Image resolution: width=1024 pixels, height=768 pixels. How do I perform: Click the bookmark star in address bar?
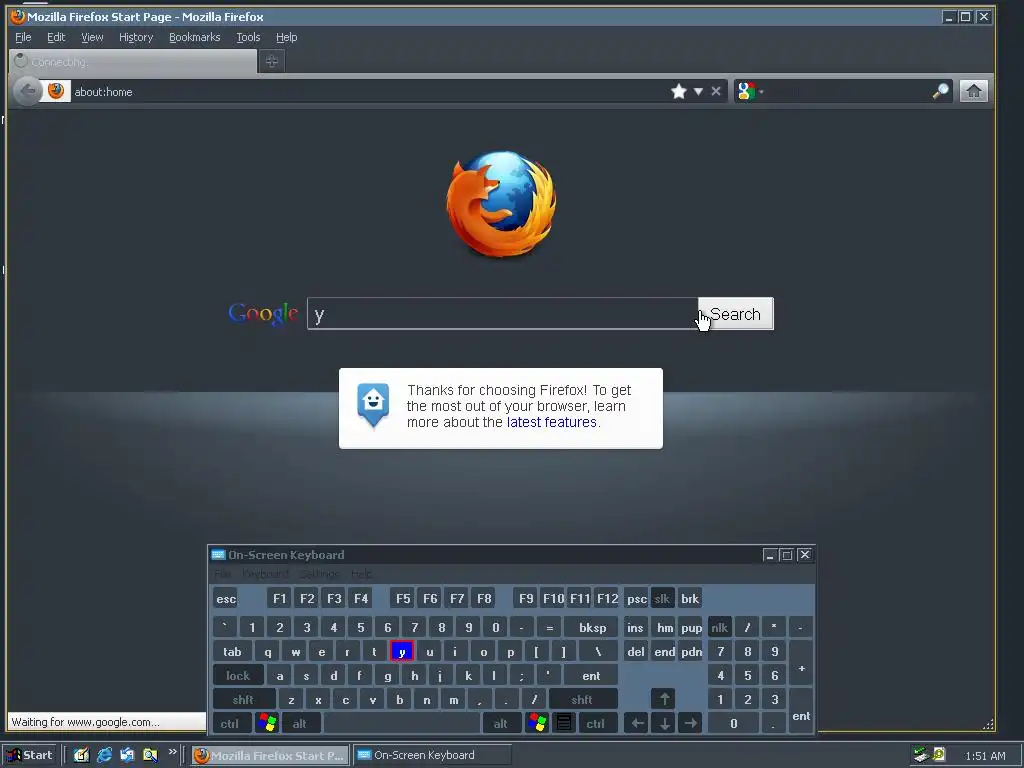coord(679,91)
